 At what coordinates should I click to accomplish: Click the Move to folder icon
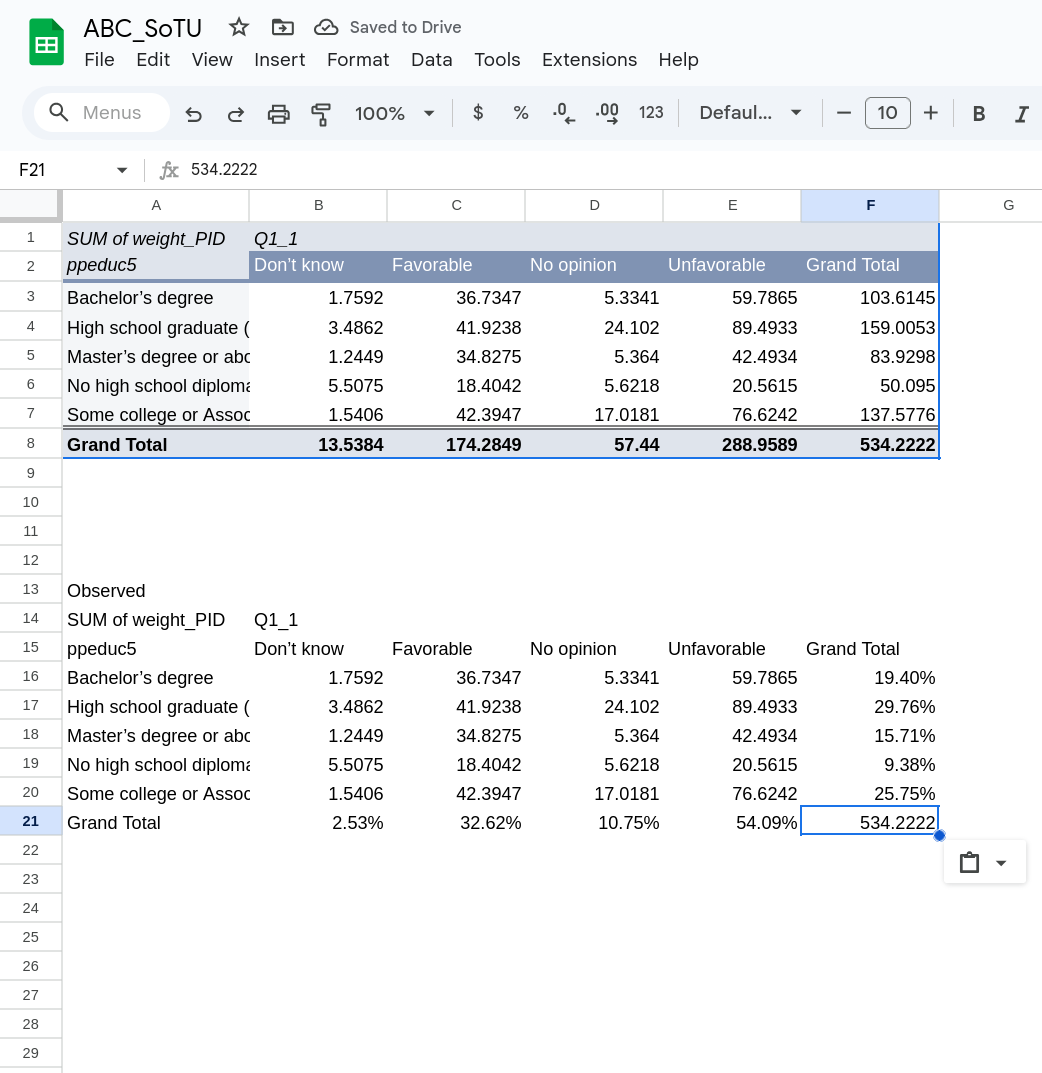[x=283, y=27]
